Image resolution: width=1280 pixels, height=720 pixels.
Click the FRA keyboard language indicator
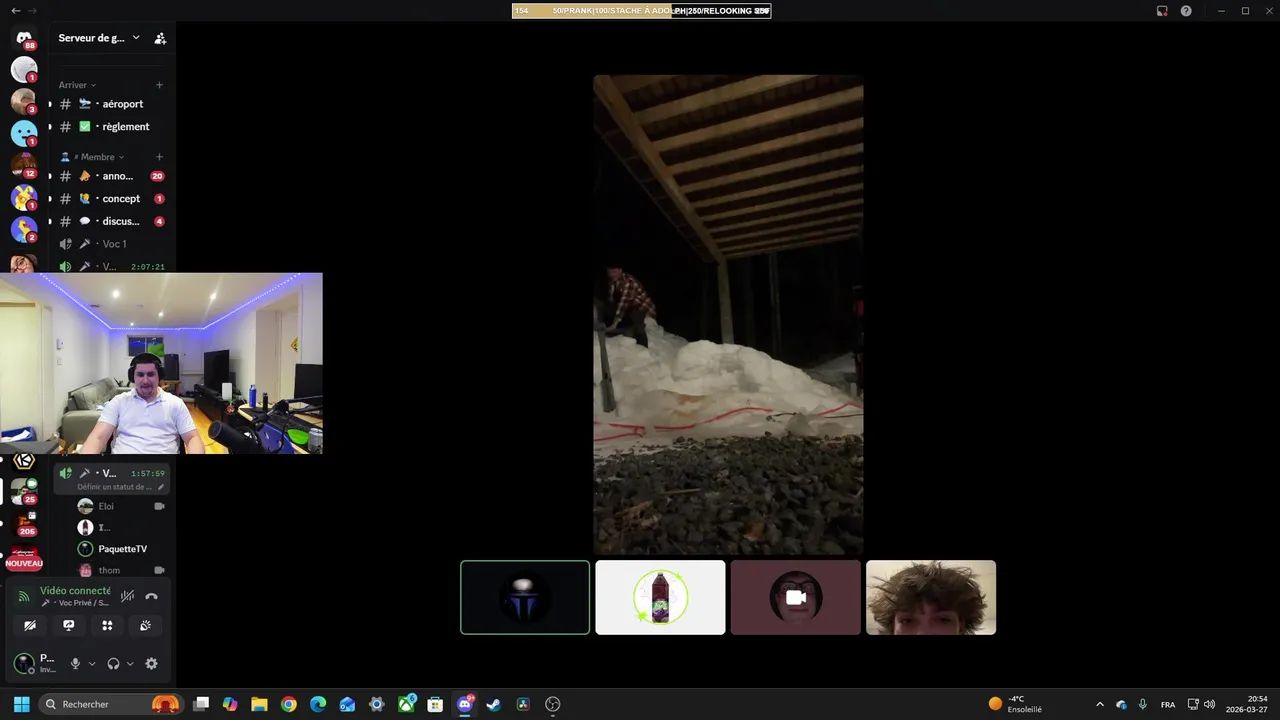coord(1167,704)
